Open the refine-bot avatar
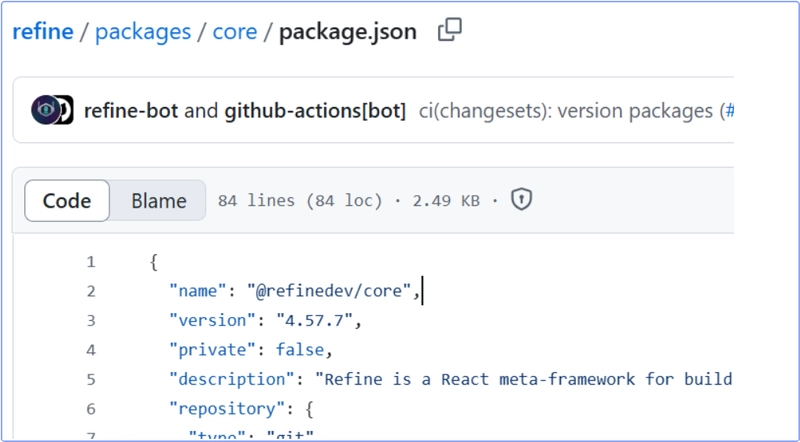This screenshot has height=442, width=800. (45, 110)
